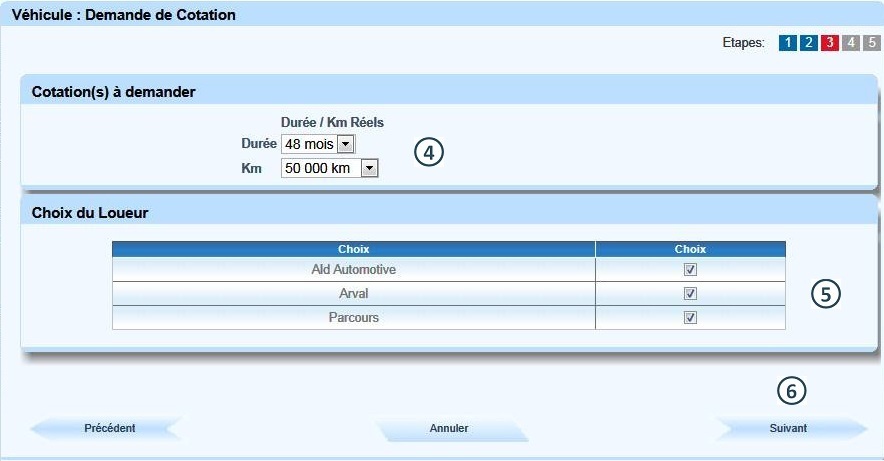This screenshot has width=884, height=461.
Task: Proceed with the Suivant button
Action: coord(788,428)
